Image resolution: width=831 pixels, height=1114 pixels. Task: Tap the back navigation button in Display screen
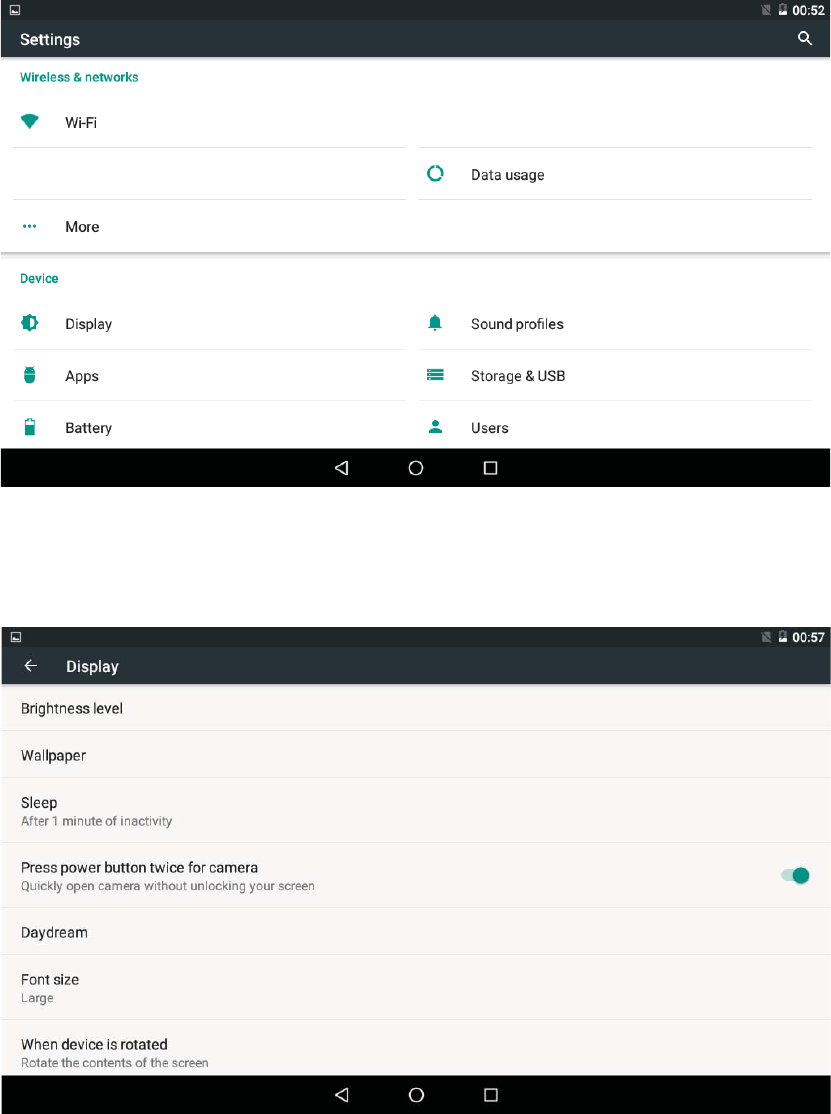coord(342,1094)
